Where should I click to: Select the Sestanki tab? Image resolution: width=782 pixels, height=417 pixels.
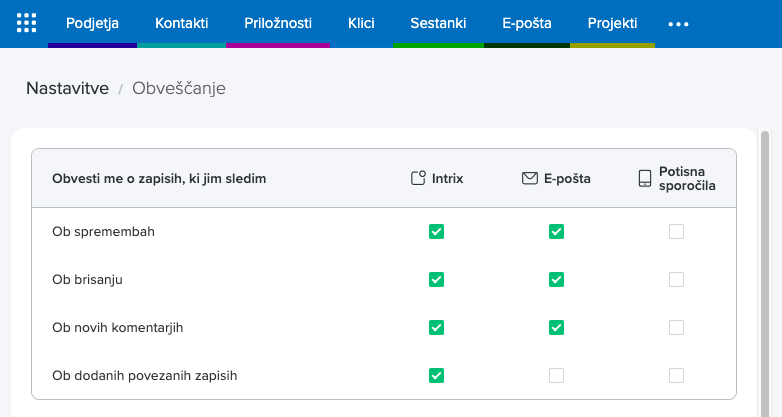(438, 23)
